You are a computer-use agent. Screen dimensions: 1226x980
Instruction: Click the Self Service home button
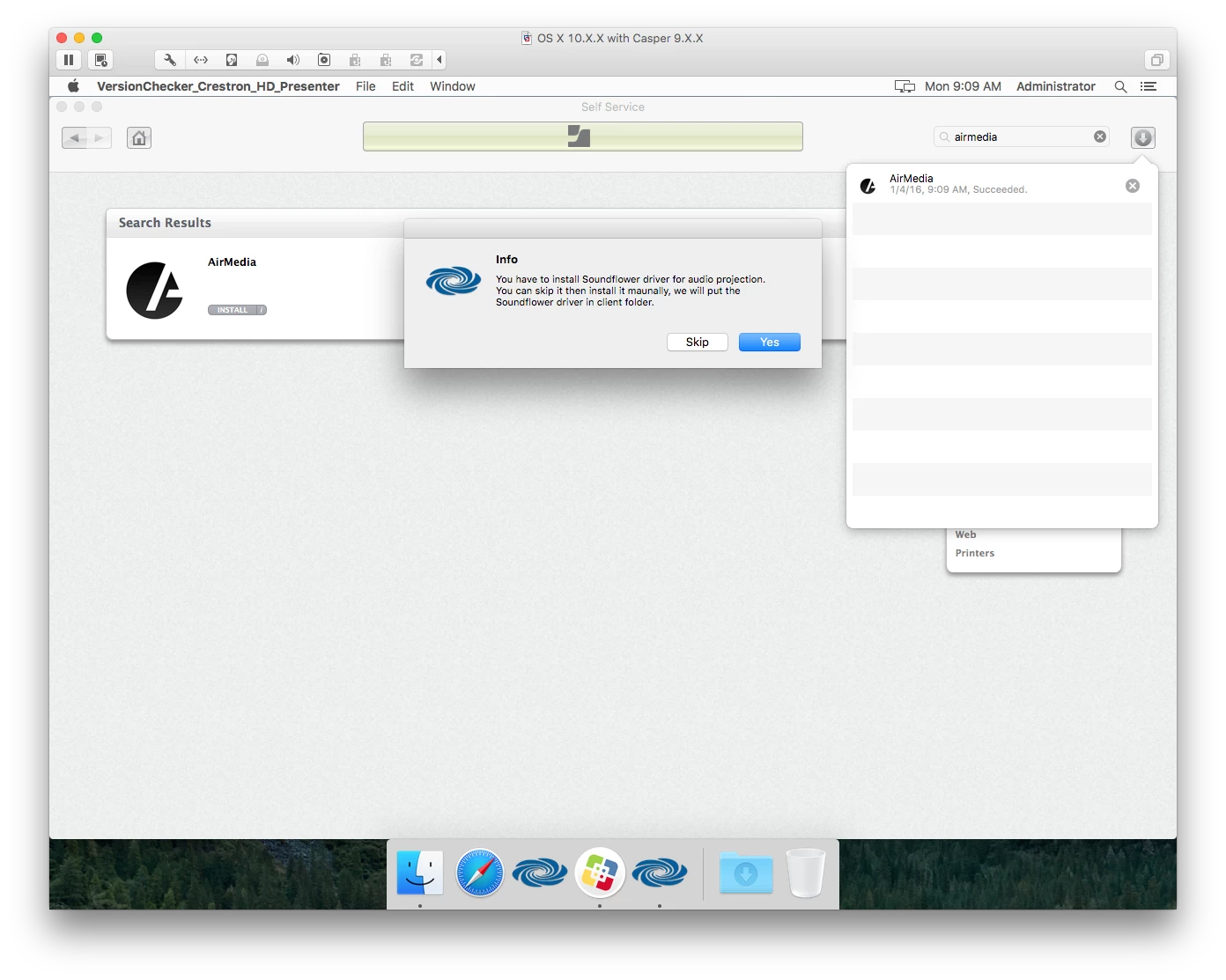pyautogui.click(x=139, y=137)
